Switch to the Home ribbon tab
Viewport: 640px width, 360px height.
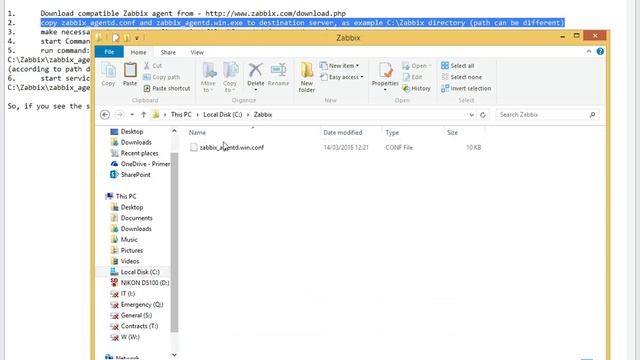[138, 52]
